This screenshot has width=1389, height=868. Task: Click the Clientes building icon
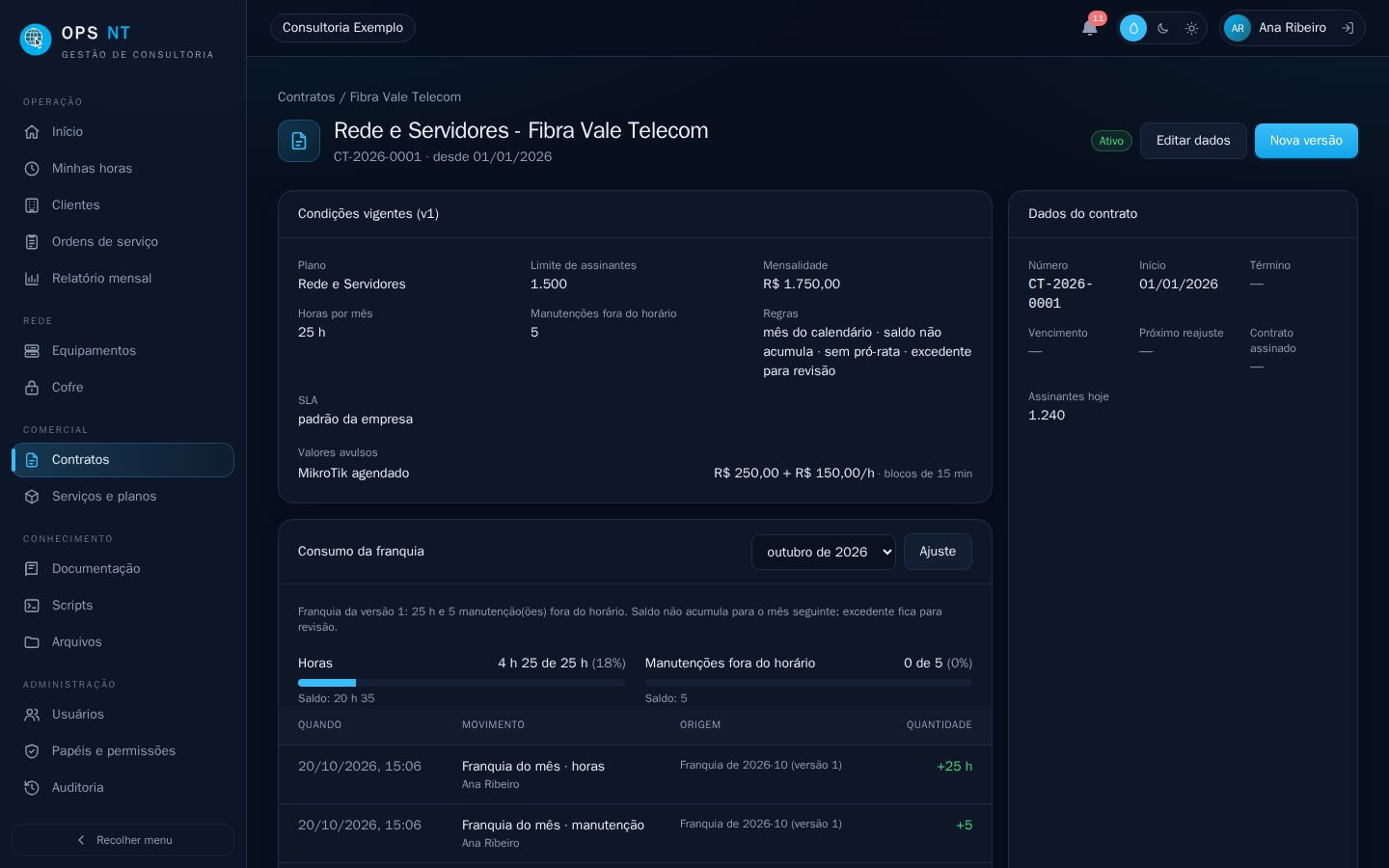pyautogui.click(x=32, y=205)
